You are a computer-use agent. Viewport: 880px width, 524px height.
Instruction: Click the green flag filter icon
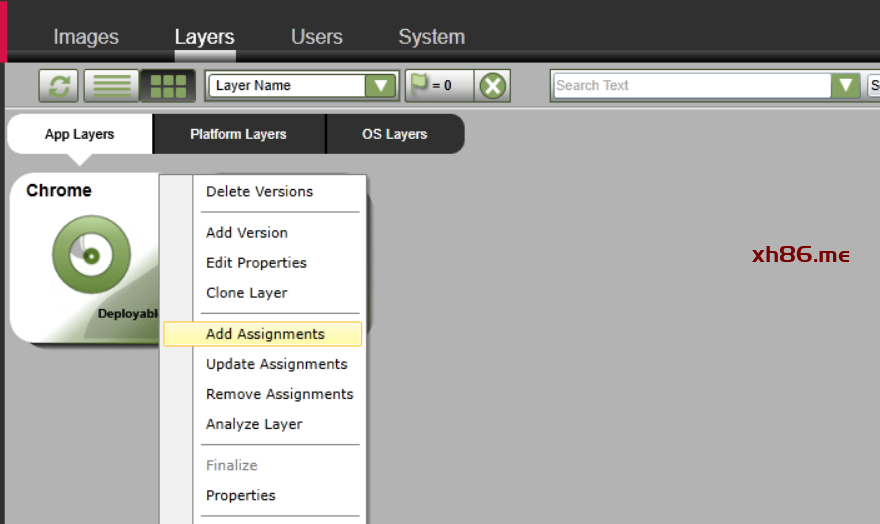(x=420, y=85)
